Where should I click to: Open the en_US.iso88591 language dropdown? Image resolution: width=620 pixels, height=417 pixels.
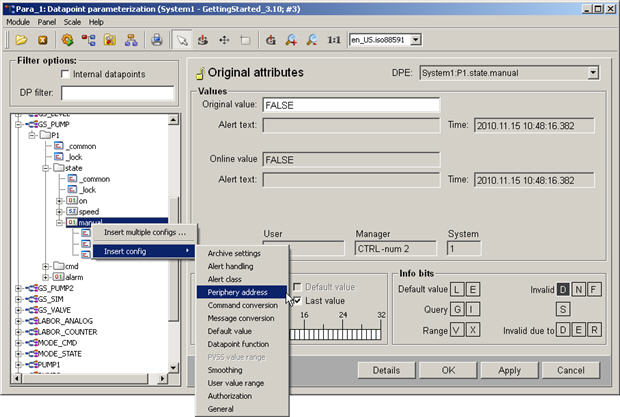coord(416,40)
